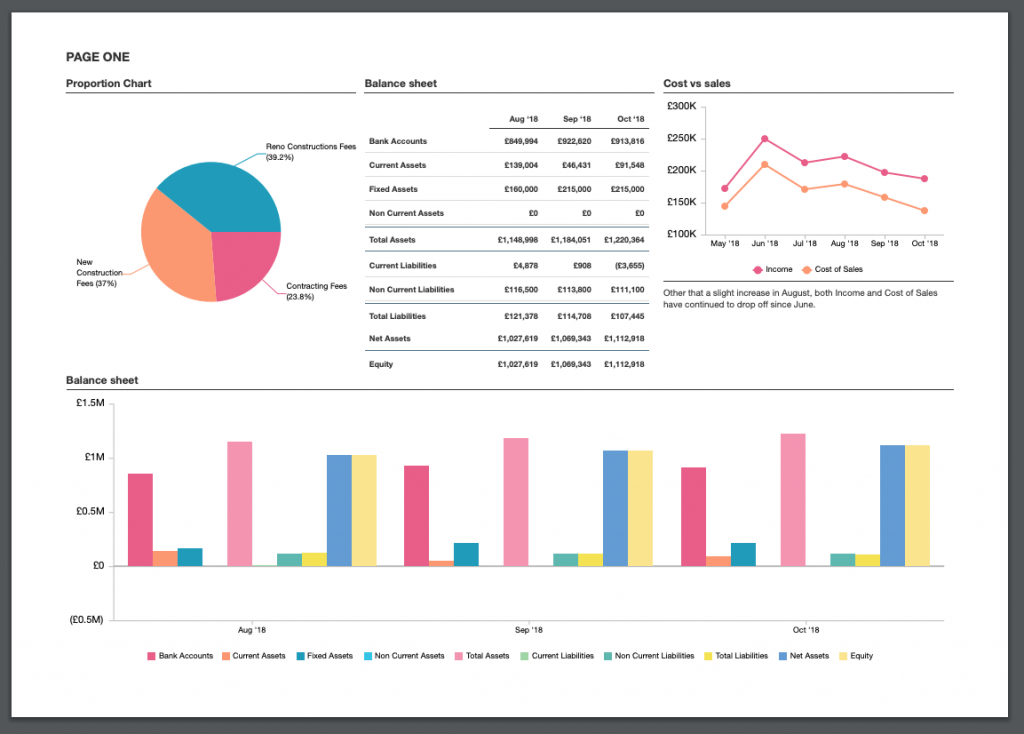The width and height of the screenshot is (1024, 734).
Task: Click the Oct '18 Cost of Sales point
Action: click(924, 211)
